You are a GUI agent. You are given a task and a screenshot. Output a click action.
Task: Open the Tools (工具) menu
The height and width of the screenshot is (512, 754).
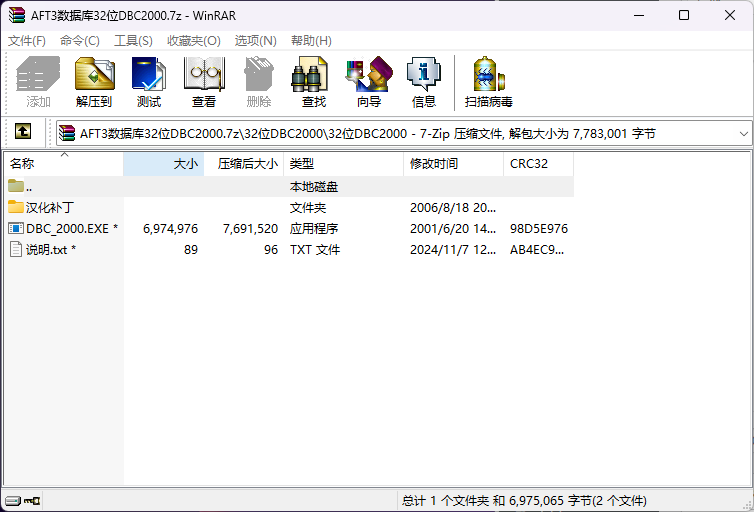point(133,41)
